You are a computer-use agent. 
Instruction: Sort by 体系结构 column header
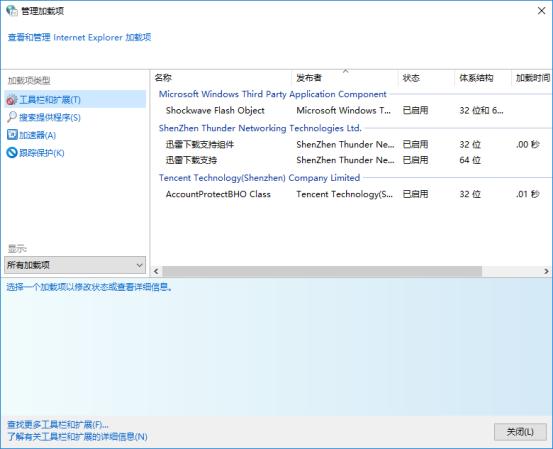pos(482,78)
